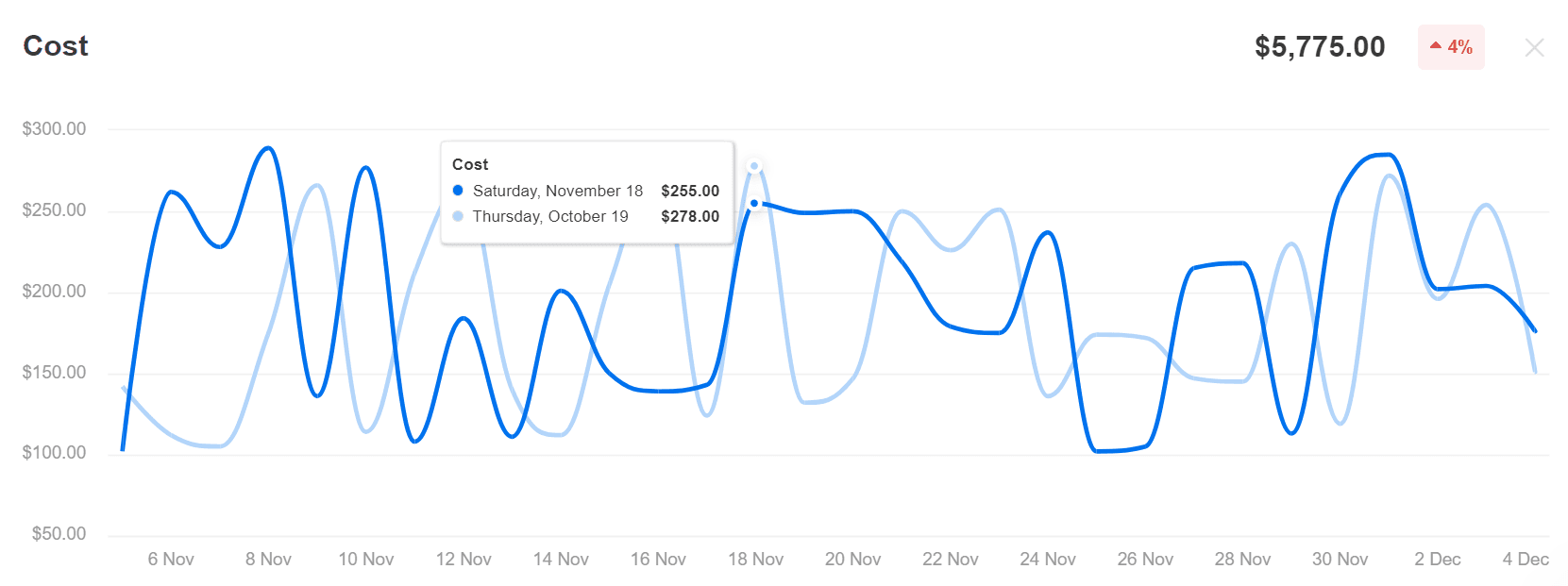Image resolution: width=1568 pixels, height=586 pixels.
Task: Click the 4 Dec x-axis label
Action: pyautogui.click(x=1526, y=559)
